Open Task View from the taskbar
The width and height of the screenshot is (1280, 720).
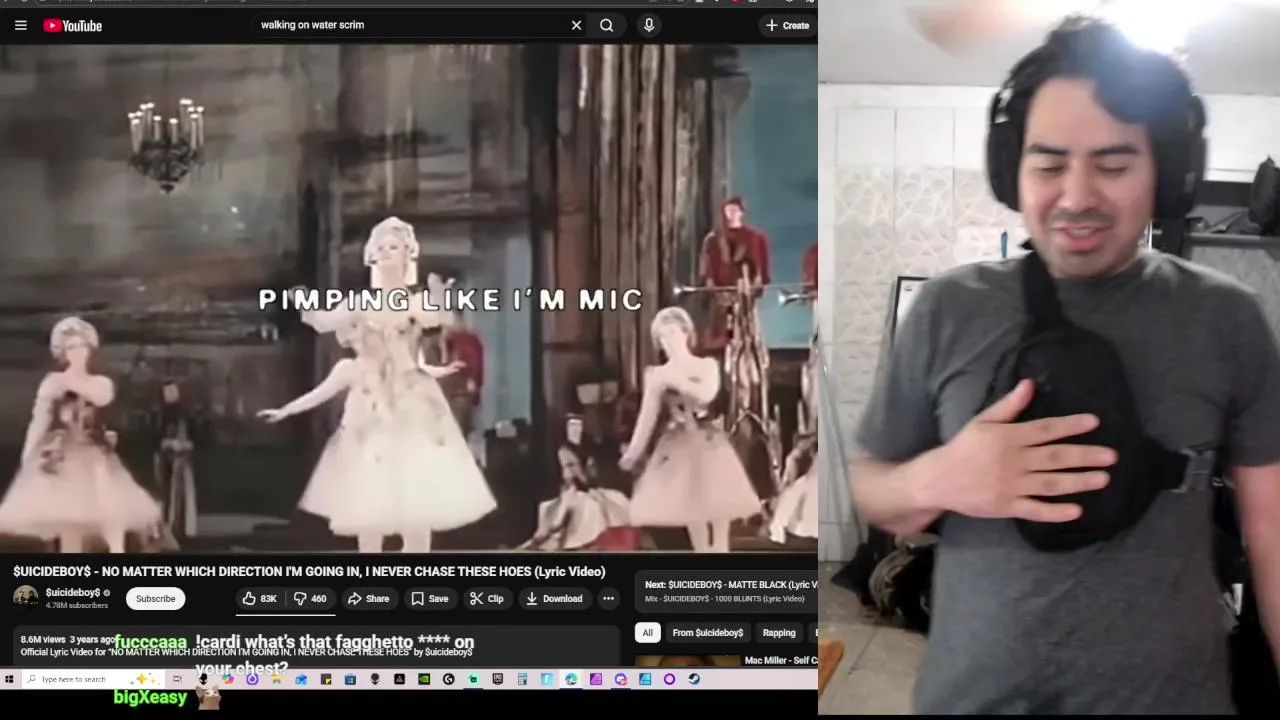tap(177, 679)
